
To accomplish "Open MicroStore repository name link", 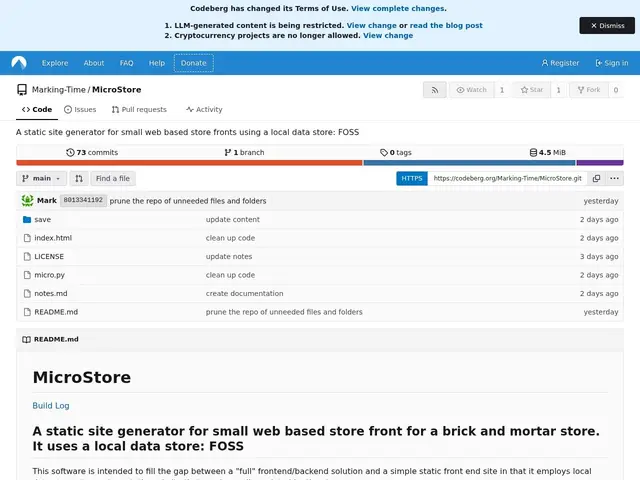I will pos(117,90).
